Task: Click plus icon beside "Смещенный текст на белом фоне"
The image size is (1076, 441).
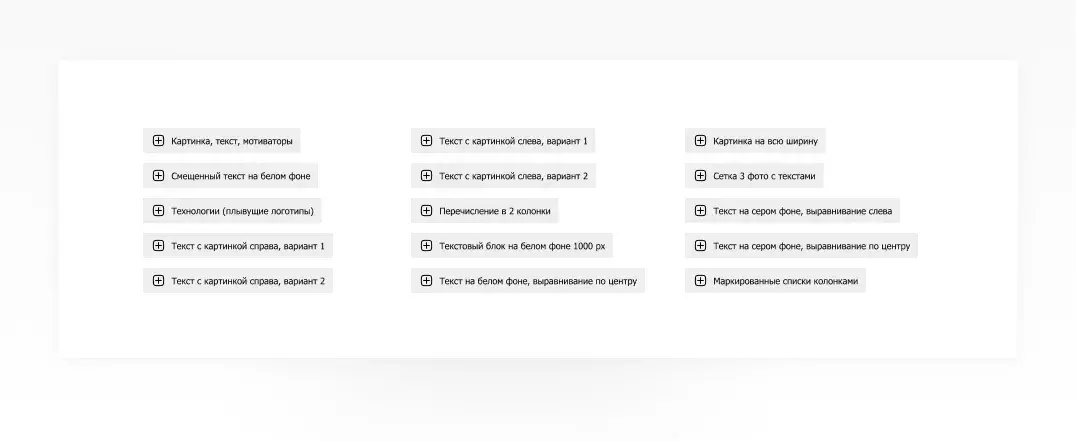Action: coord(158,176)
